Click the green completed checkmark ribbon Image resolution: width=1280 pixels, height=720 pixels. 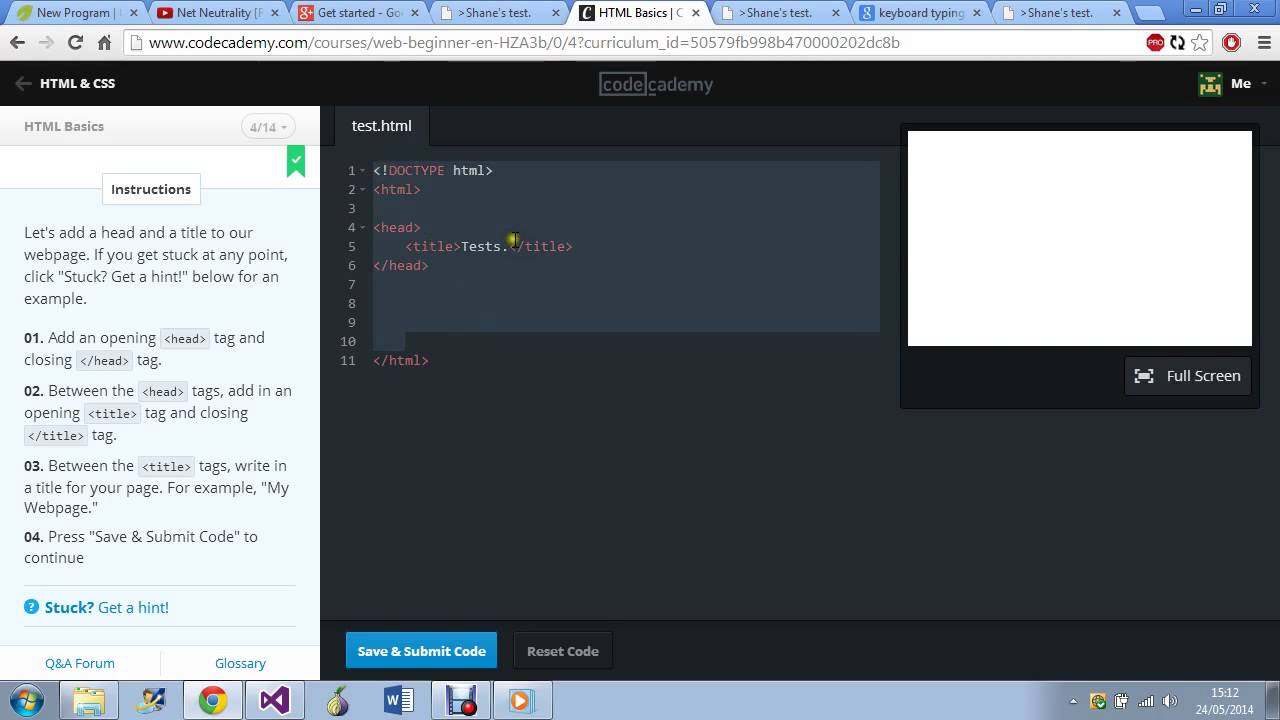point(296,161)
